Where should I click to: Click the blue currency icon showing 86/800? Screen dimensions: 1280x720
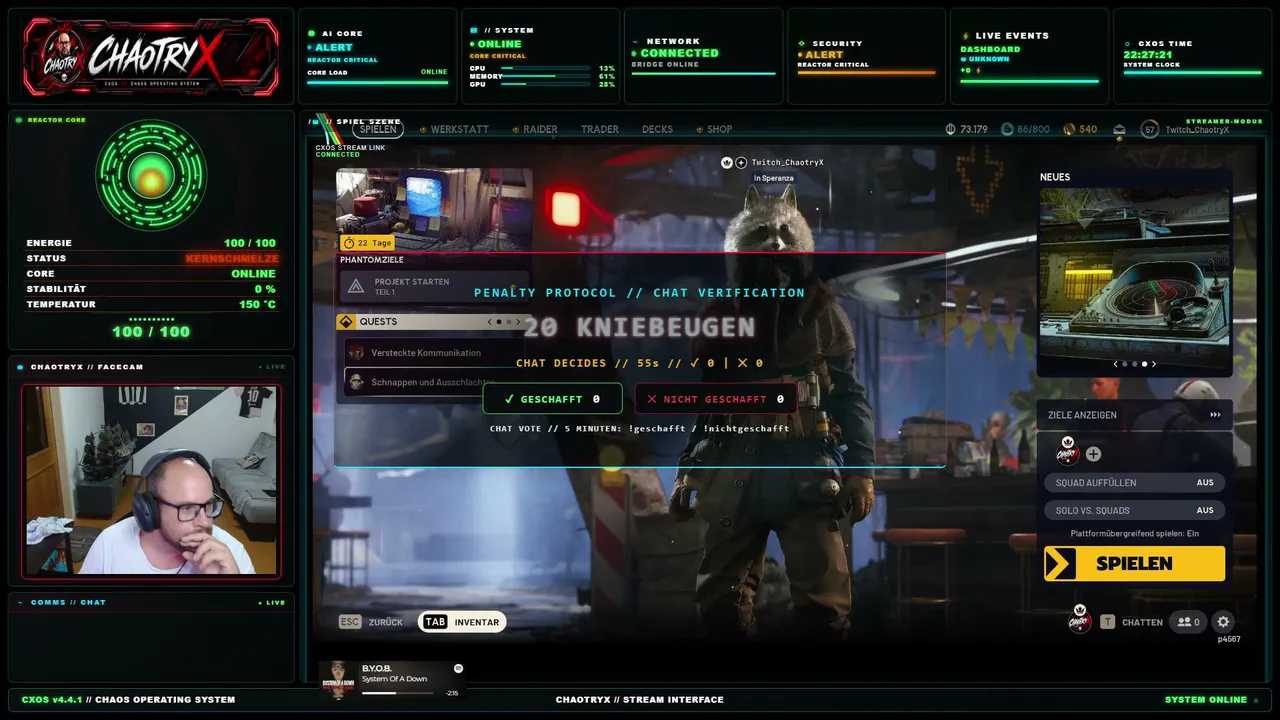1007,129
